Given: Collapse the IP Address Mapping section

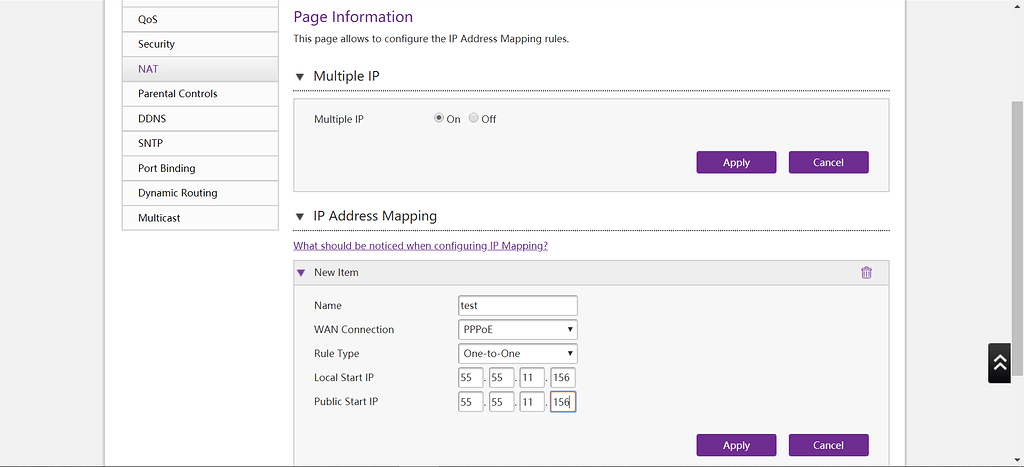Looking at the screenshot, I should 300,216.
